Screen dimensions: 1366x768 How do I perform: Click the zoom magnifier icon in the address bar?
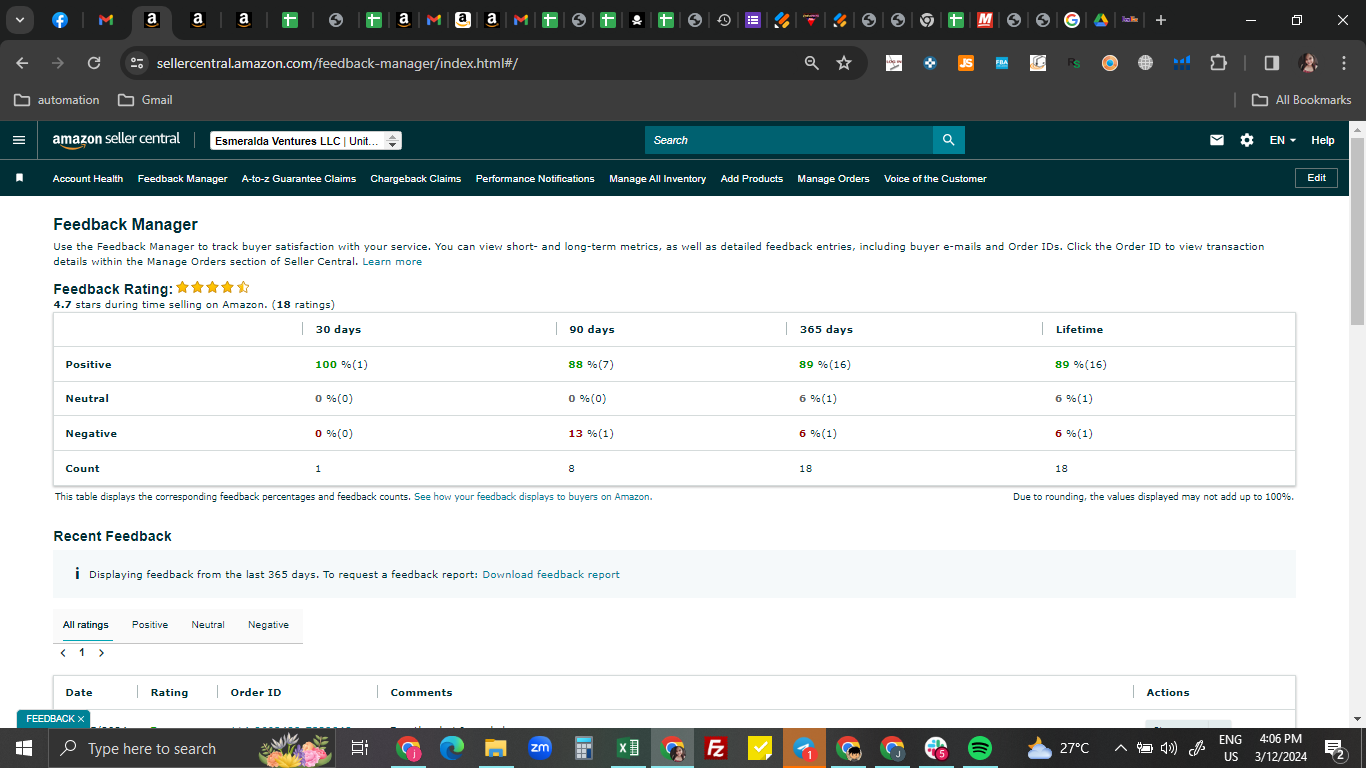pyautogui.click(x=812, y=63)
